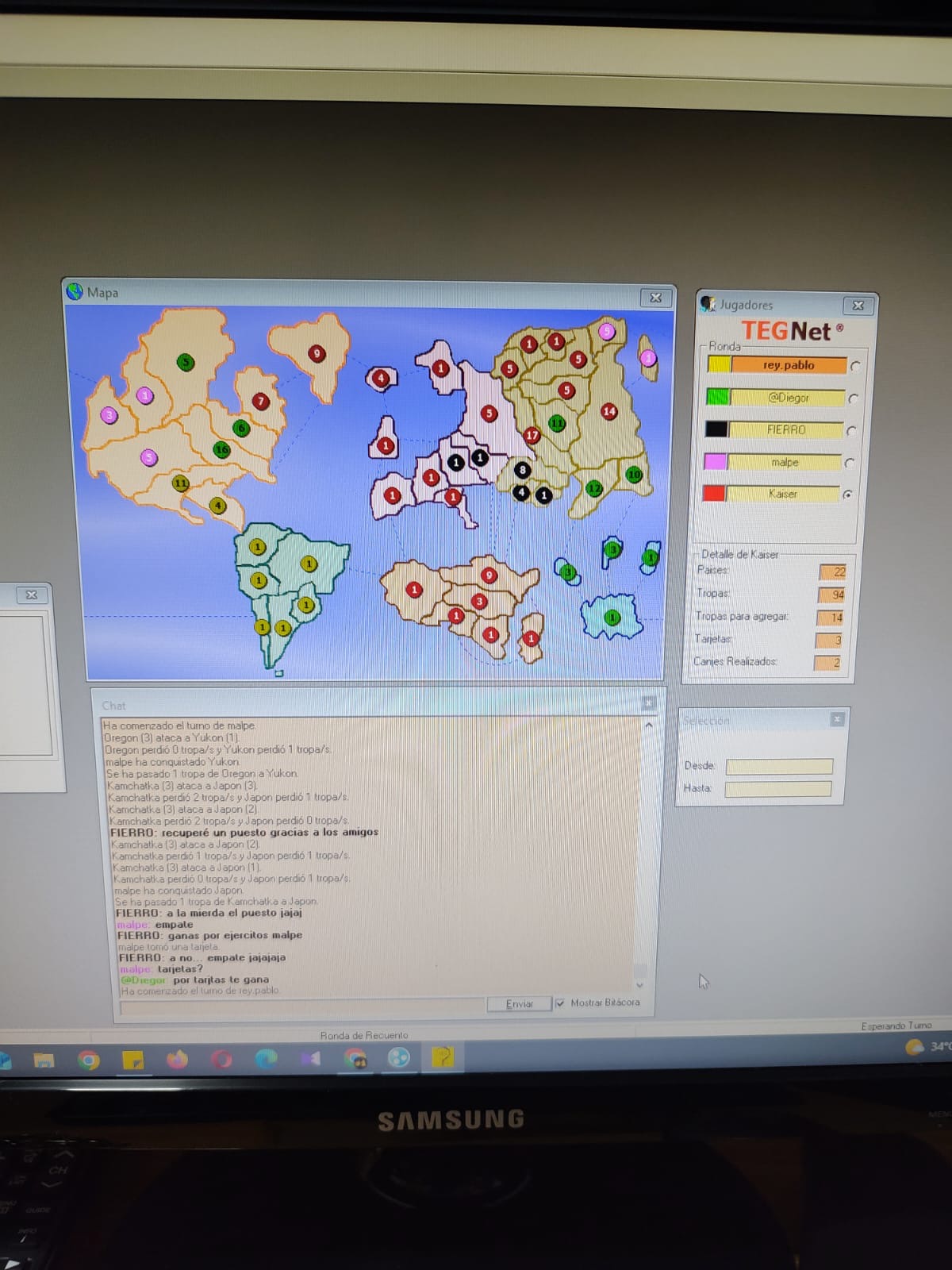Click the Kaiser player name
Viewport: 952px width, 1270px height.
click(x=782, y=494)
